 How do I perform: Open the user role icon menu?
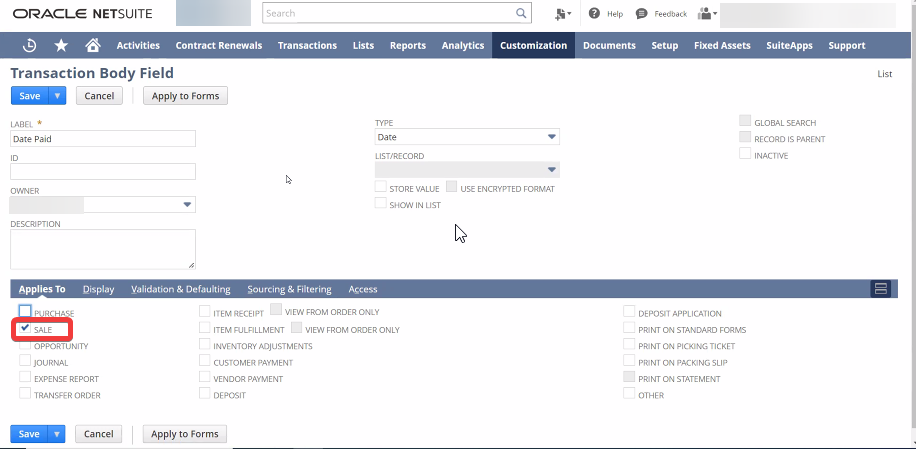click(707, 13)
